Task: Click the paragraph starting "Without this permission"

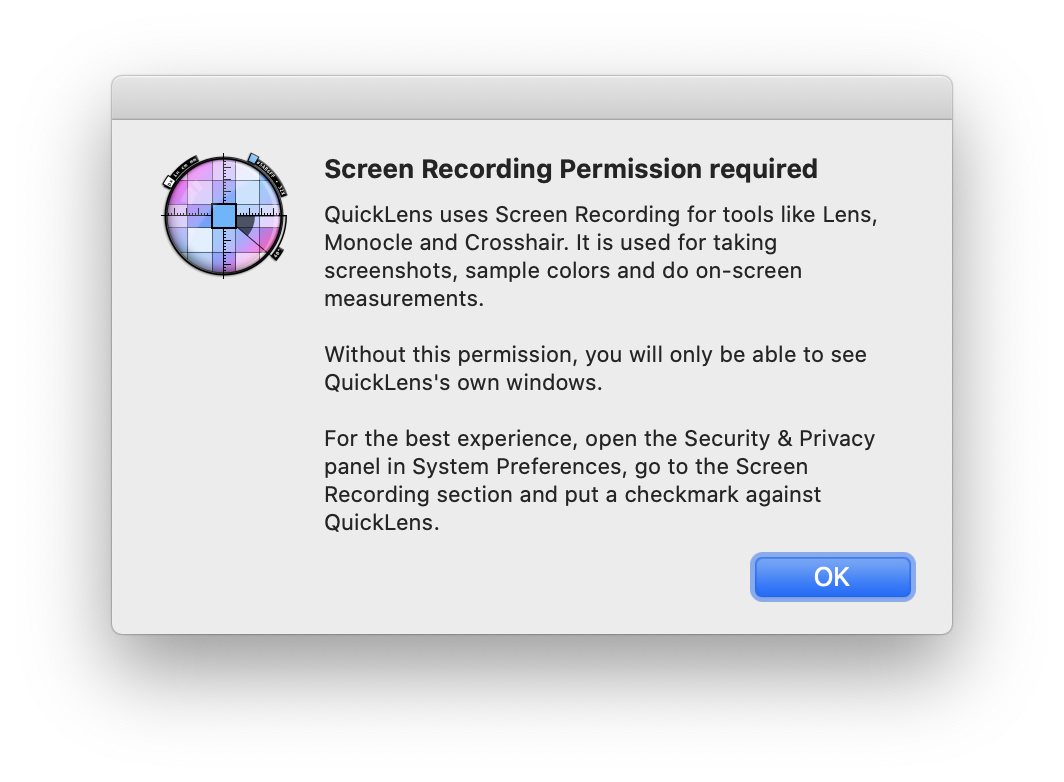Action: (595, 369)
